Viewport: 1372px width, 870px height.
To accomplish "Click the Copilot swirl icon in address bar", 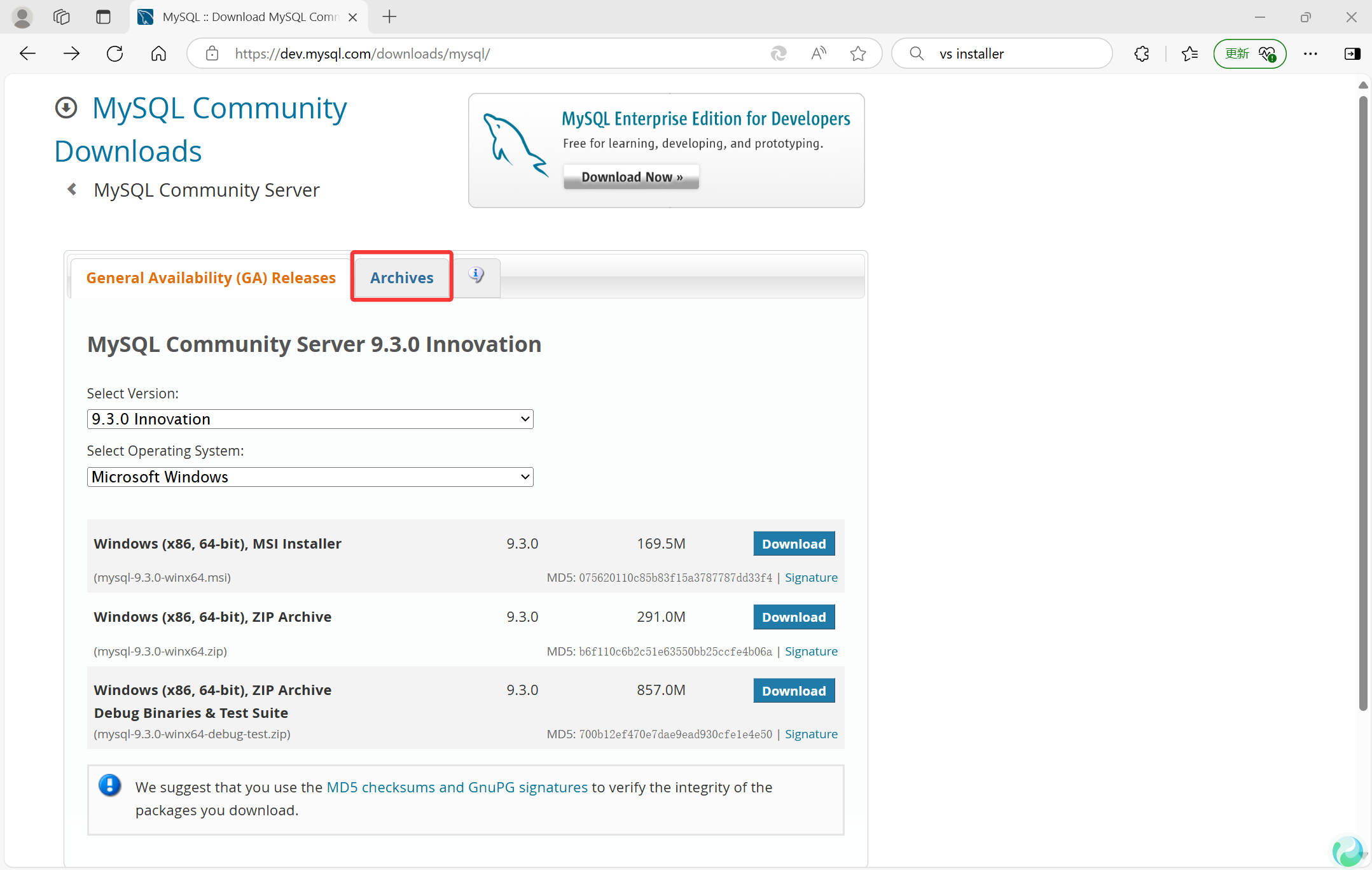I will 779,53.
